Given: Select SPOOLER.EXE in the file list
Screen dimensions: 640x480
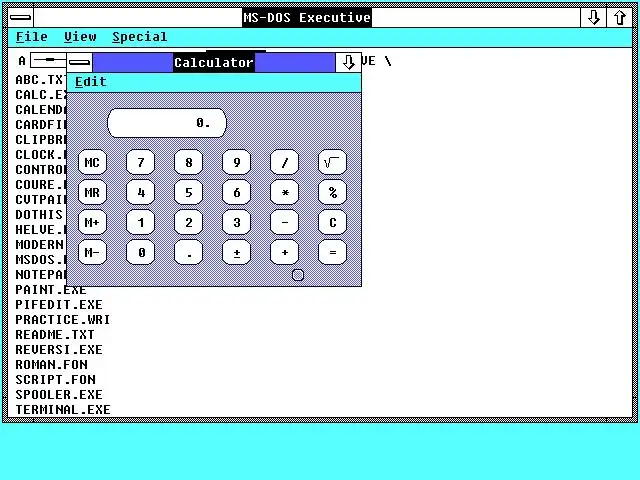Looking at the screenshot, I should [59, 395].
